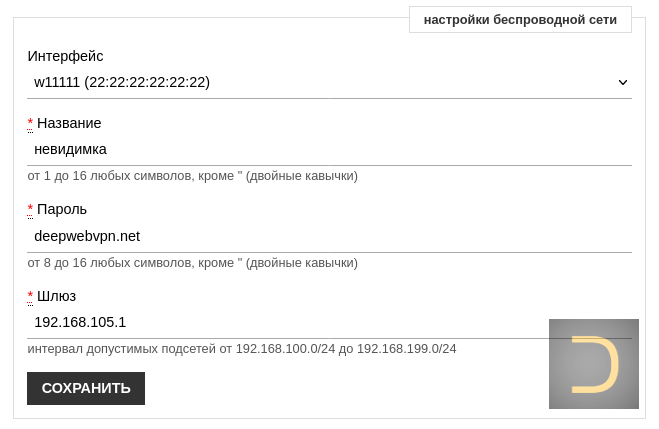
Task: Click the Шлюз label text
Action: tap(57, 296)
